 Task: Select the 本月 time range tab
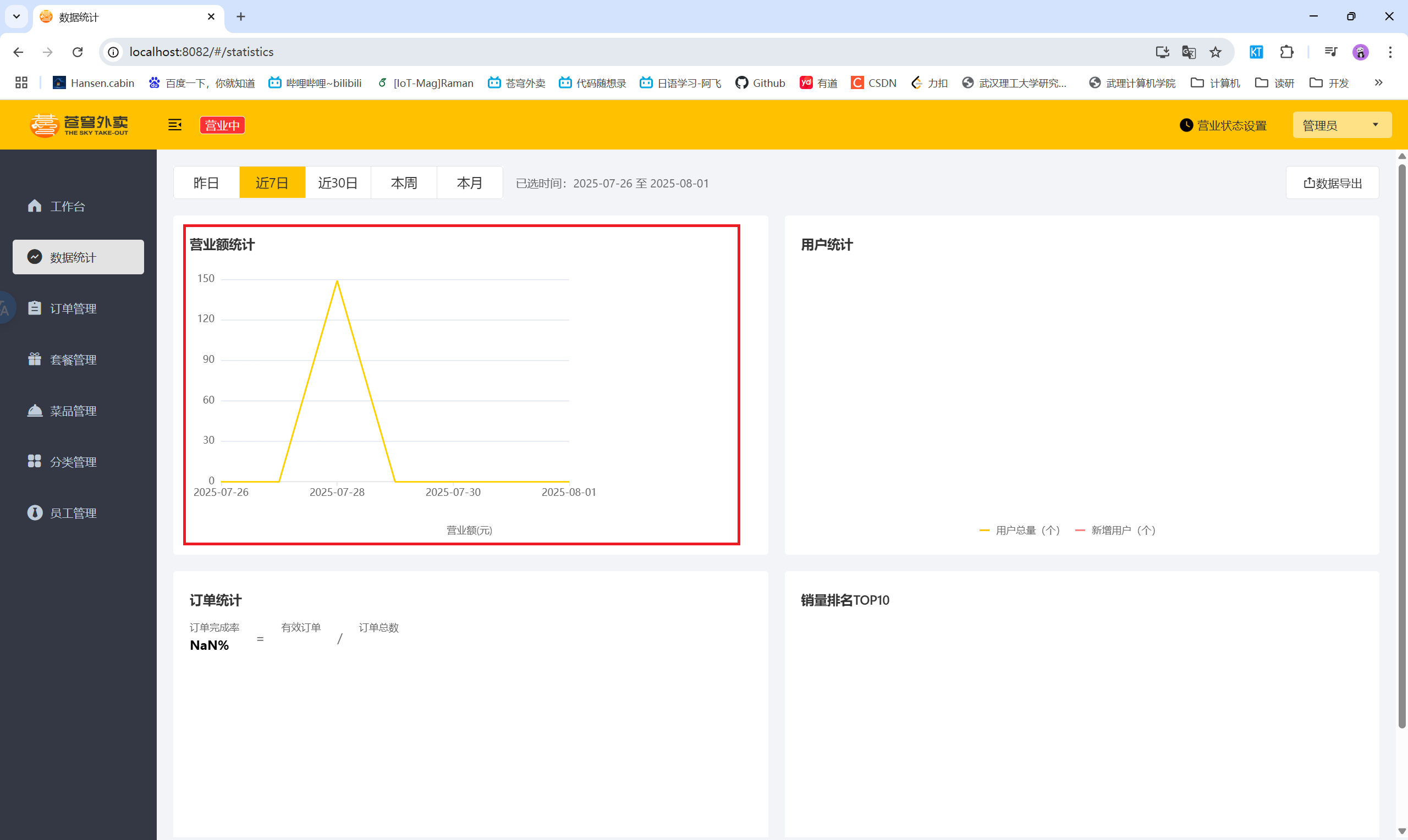(x=469, y=183)
